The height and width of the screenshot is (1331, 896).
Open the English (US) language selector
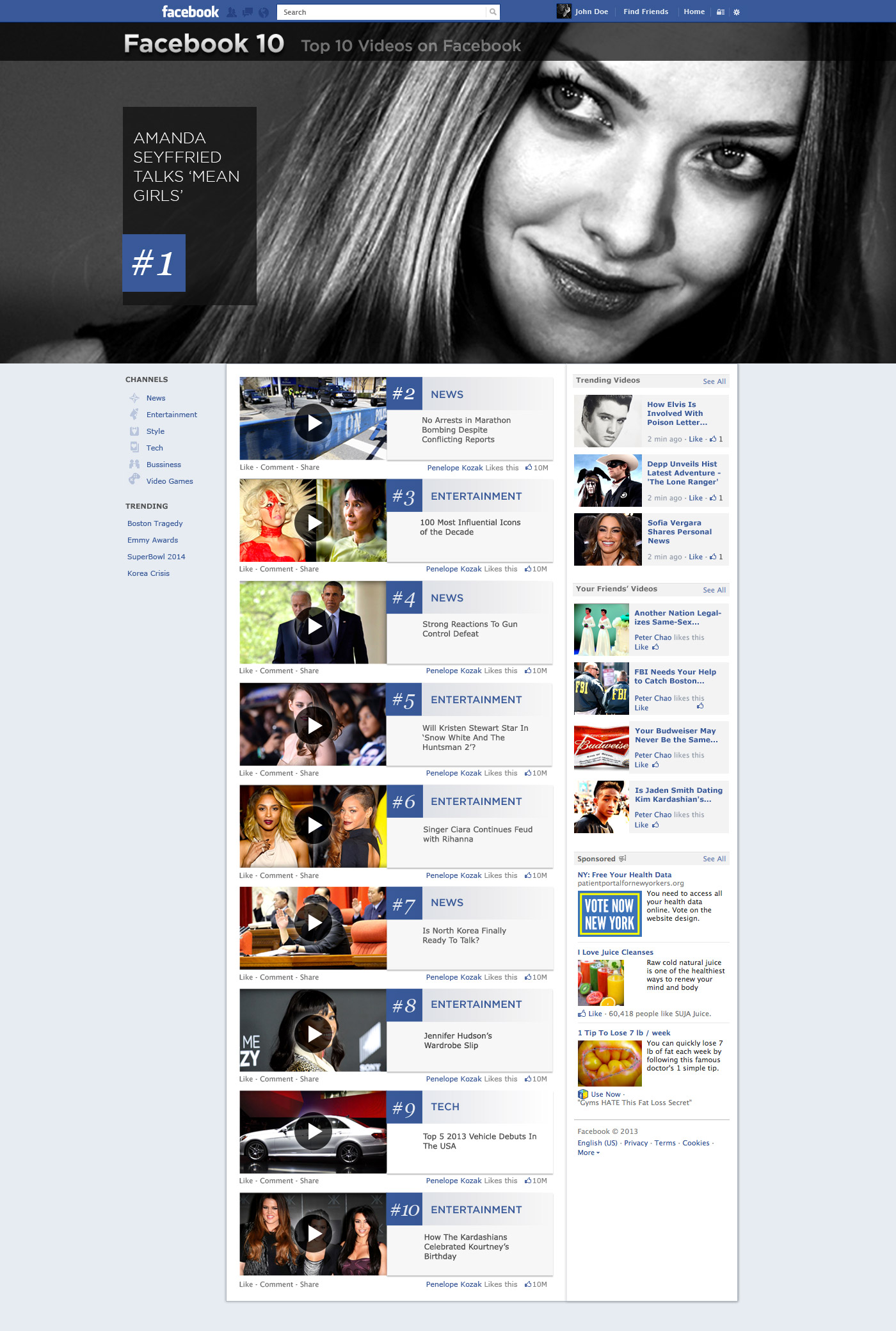(598, 1143)
